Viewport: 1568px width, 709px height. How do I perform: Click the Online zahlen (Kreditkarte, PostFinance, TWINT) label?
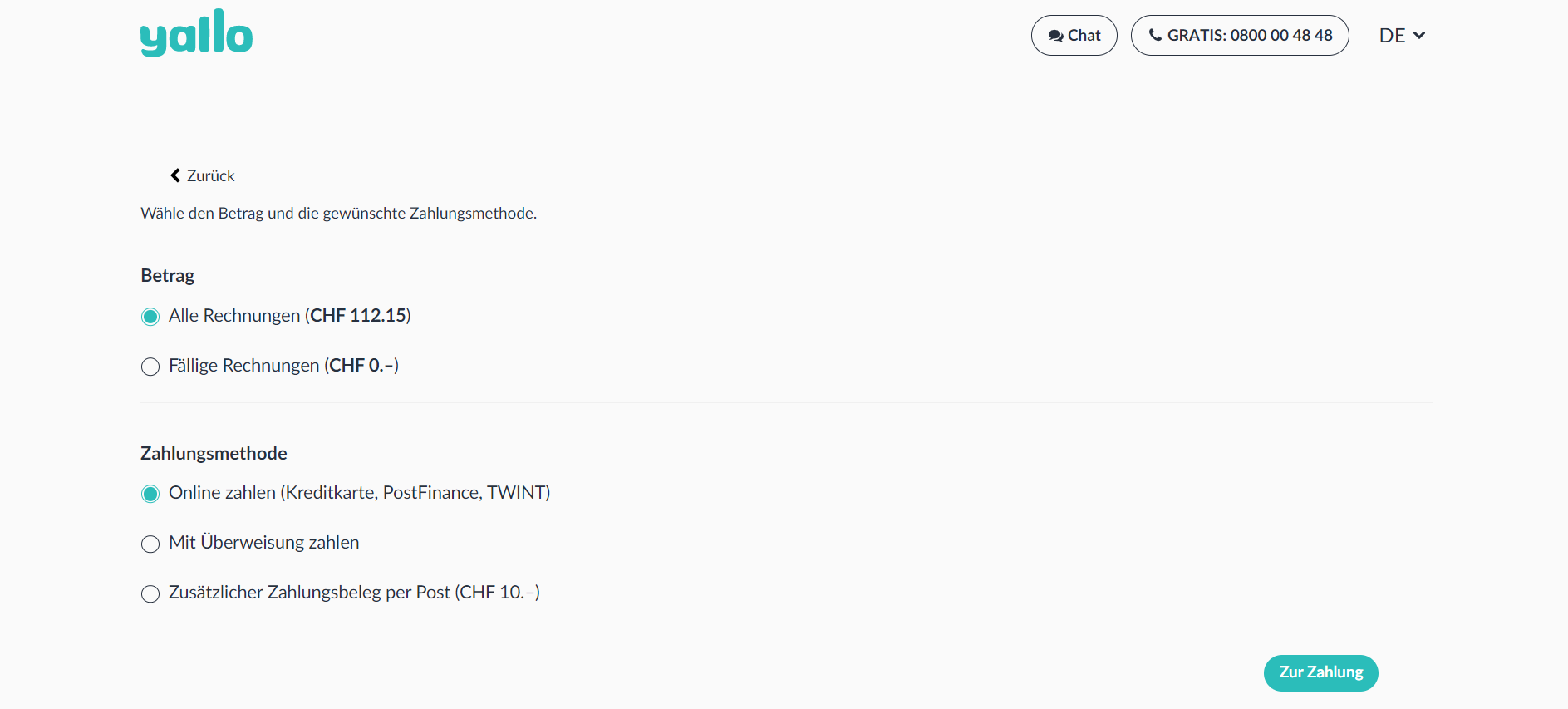click(359, 493)
